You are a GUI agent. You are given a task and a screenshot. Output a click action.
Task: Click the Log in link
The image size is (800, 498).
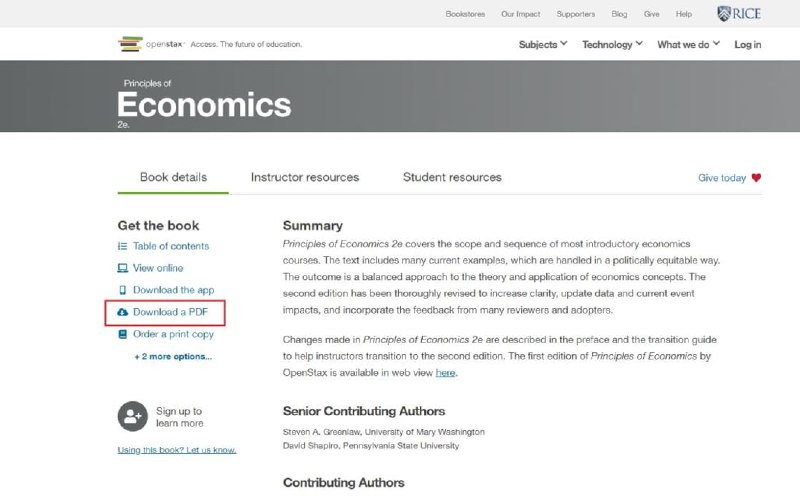[x=747, y=44]
